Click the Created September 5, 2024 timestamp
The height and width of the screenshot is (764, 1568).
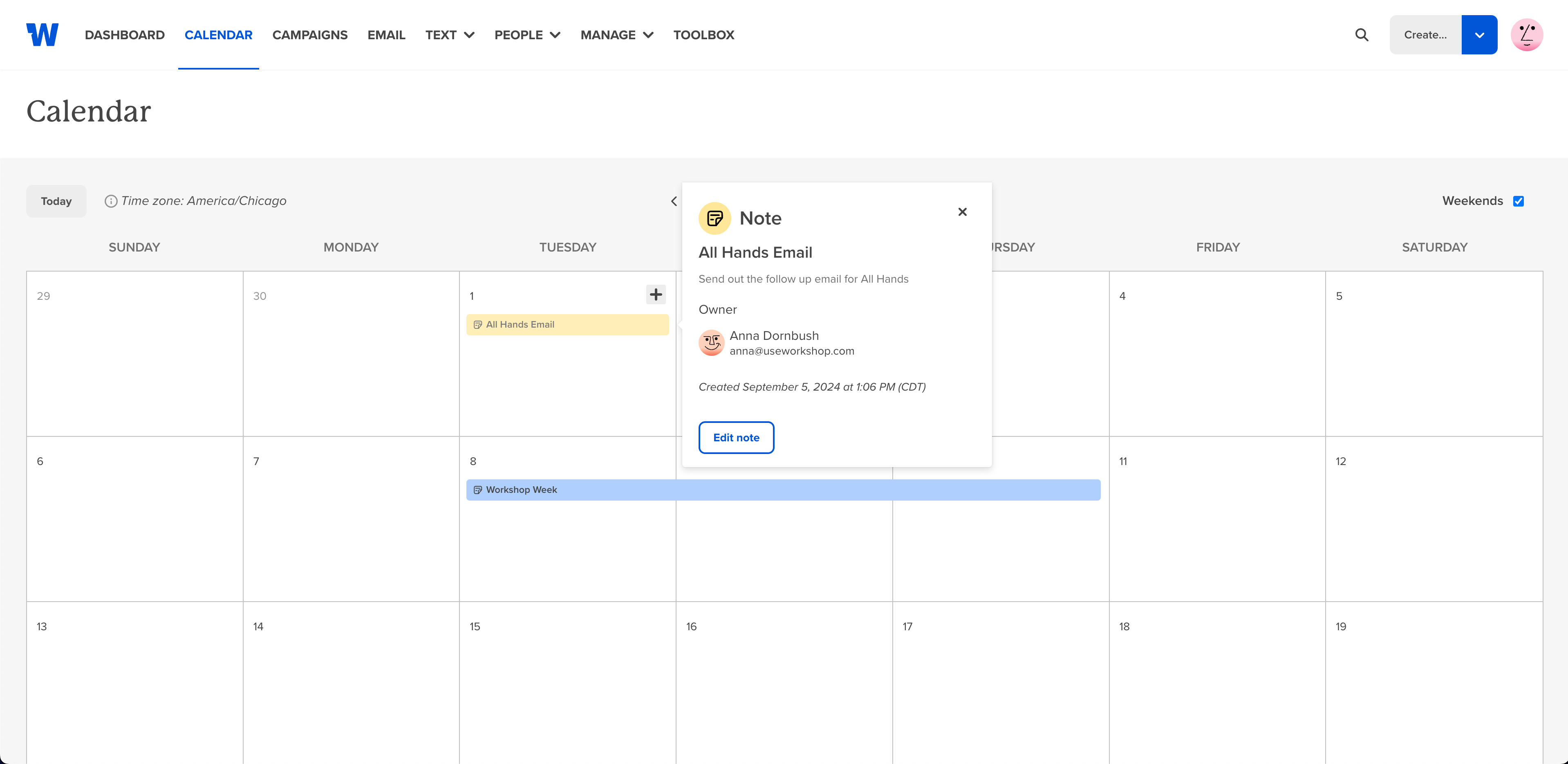[x=812, y=387]
